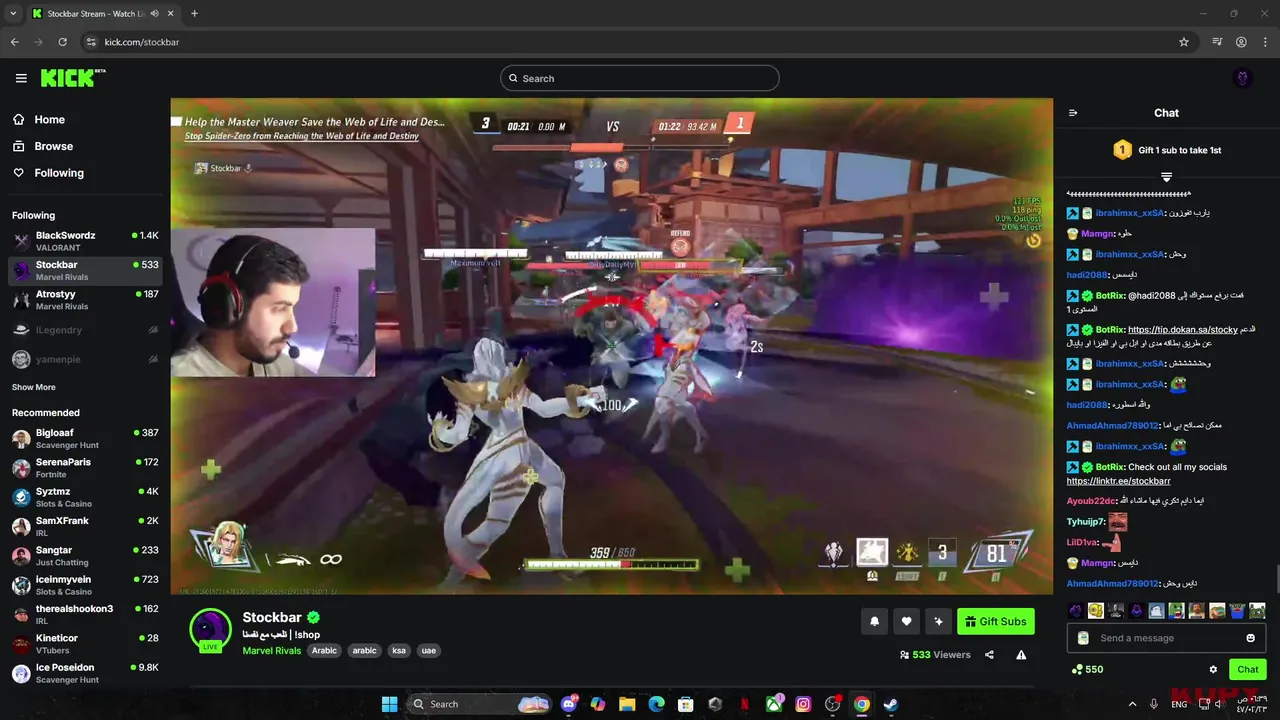This screenshot has width=1280, height=720.
Task: Focus the Kick search box
Action: (x=640, y=78)
